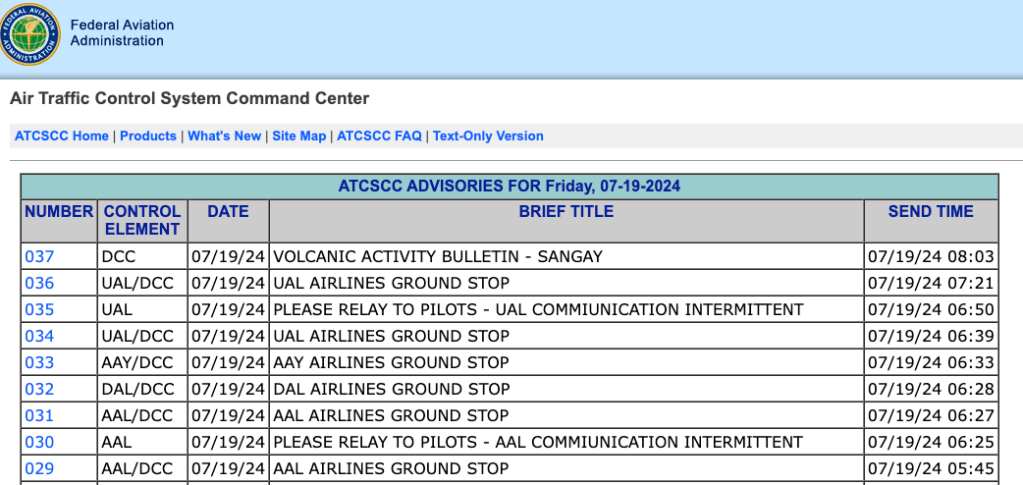The image size is (1023, 485).
Task: Open advisory number 034
Action: point(39,336)
